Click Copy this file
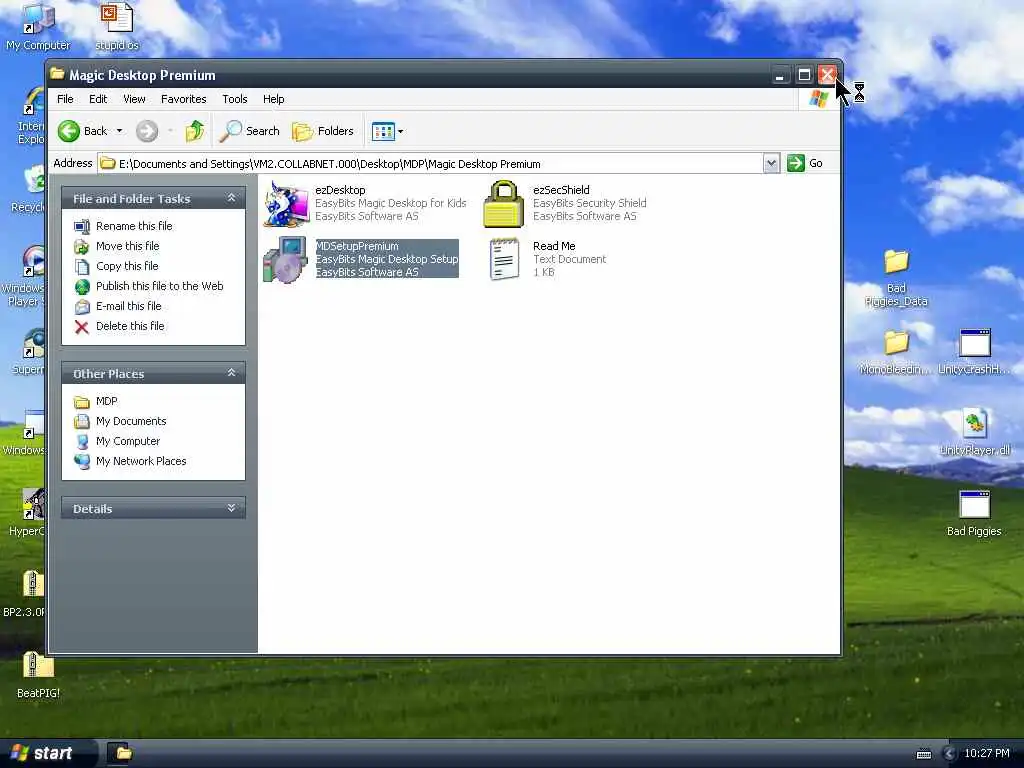 click(127, 266)
